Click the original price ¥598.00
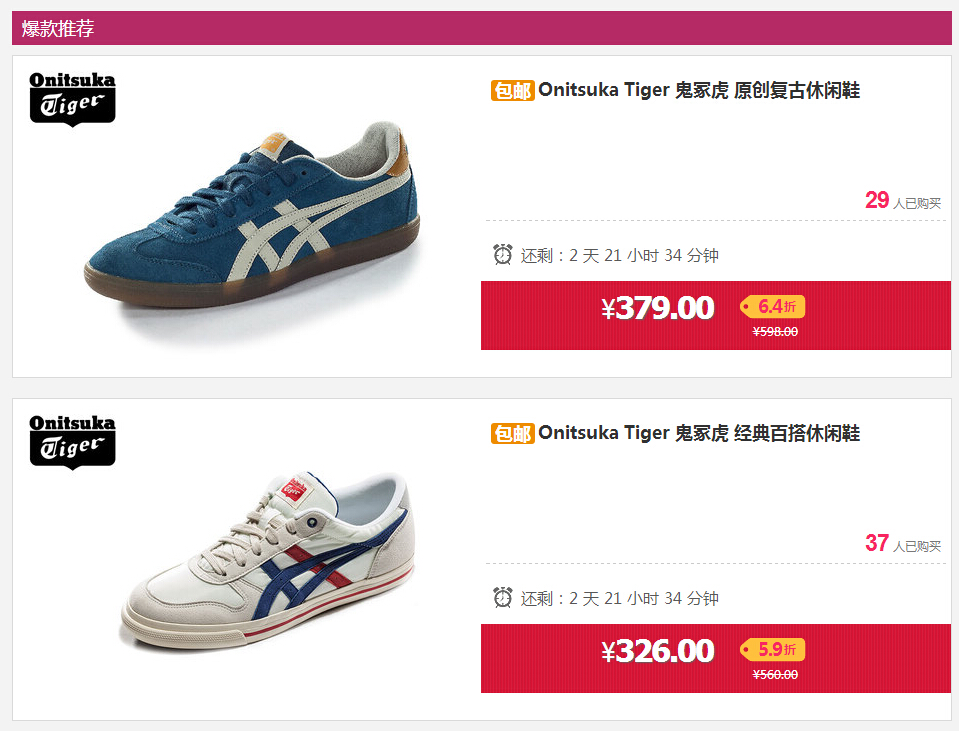 (x=775, y=332)
